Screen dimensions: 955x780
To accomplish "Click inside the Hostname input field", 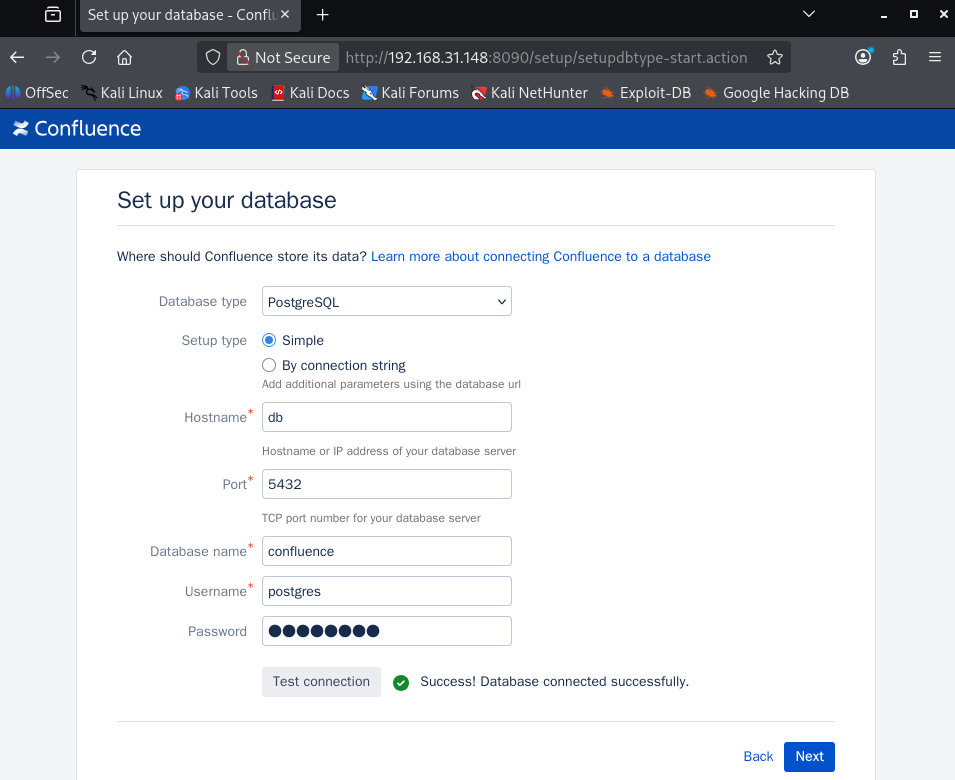I will tap(386, 417).
